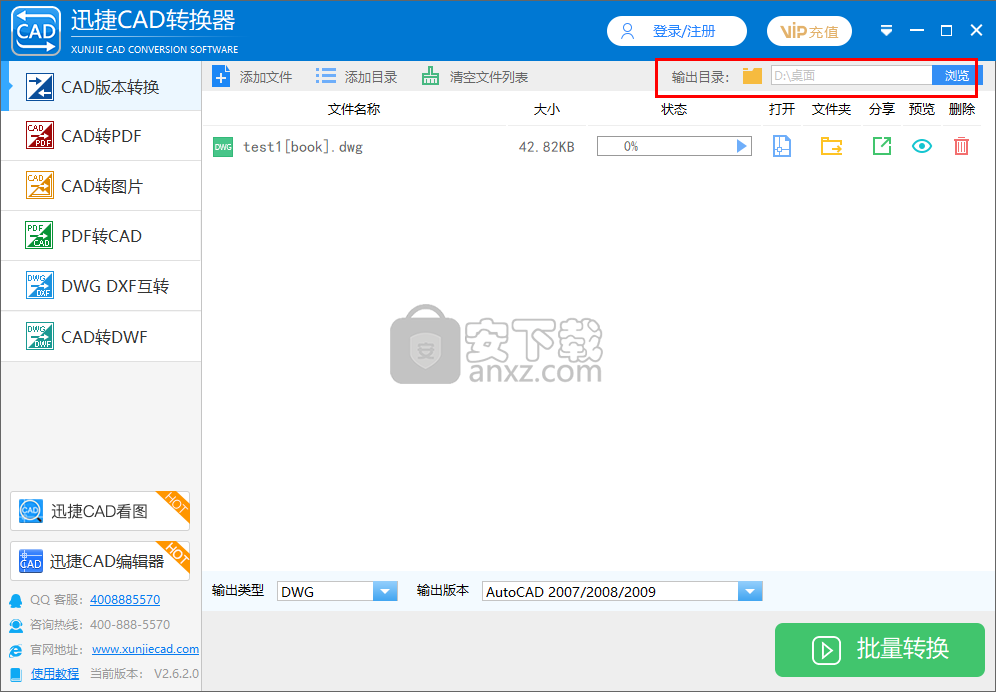Maximize the 迅捷CAD转换器 window
Screen dimensions: 996x692
pyautogui.click(x=946, y=31)
